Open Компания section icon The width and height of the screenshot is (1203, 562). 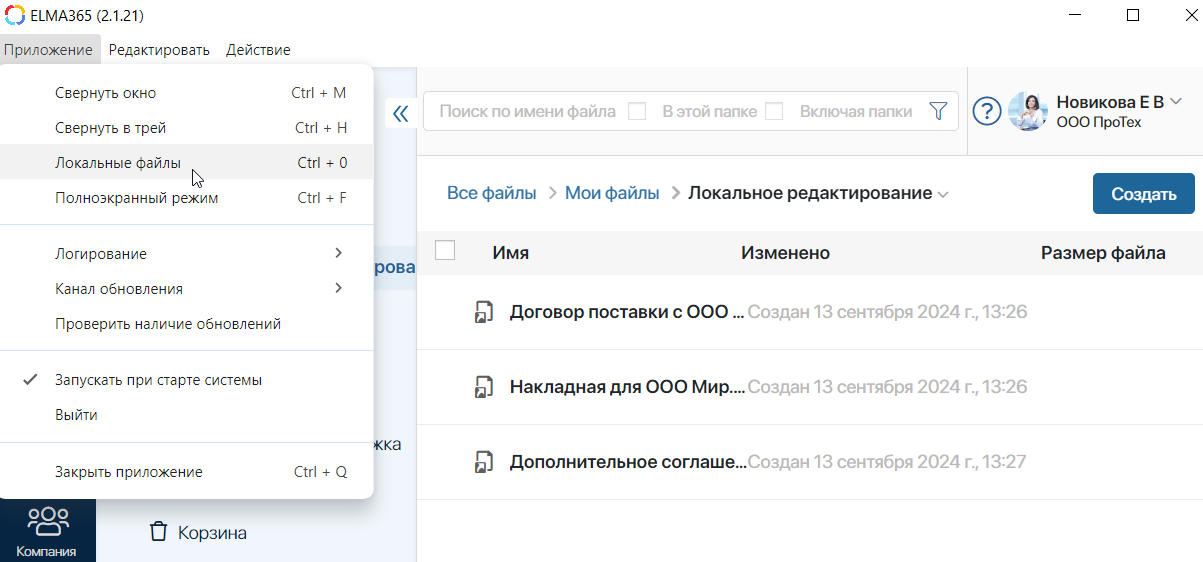[x=48, y=521]
